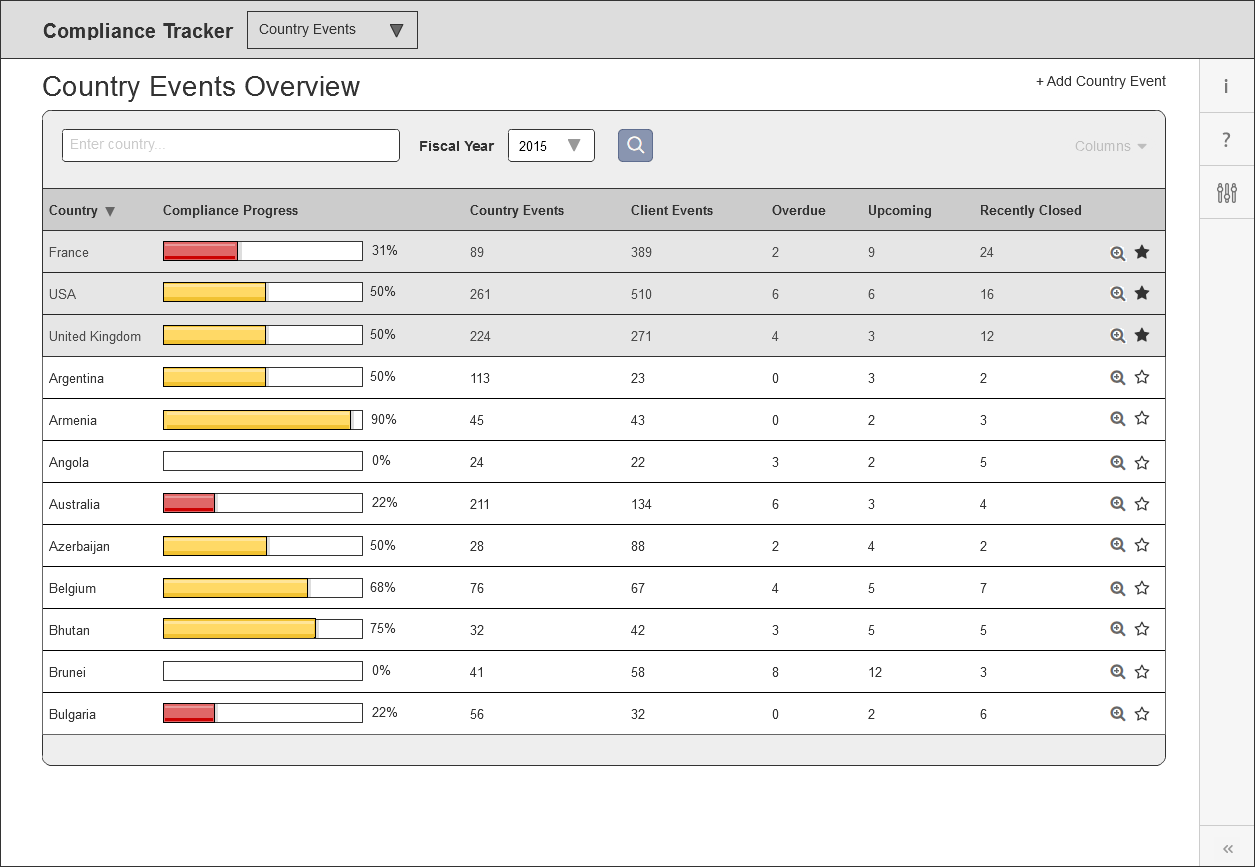Open the info panel icon

click(1226, 86)
